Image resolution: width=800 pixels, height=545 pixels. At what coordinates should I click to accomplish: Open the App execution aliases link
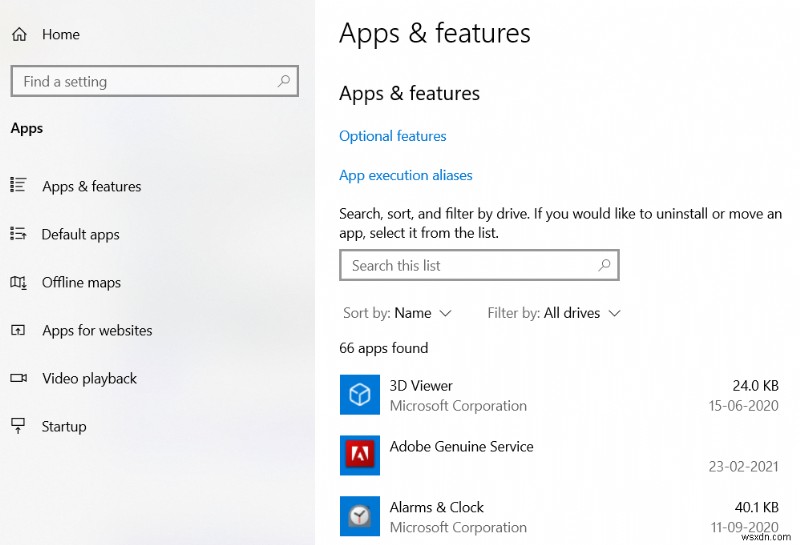coord(406,175)
